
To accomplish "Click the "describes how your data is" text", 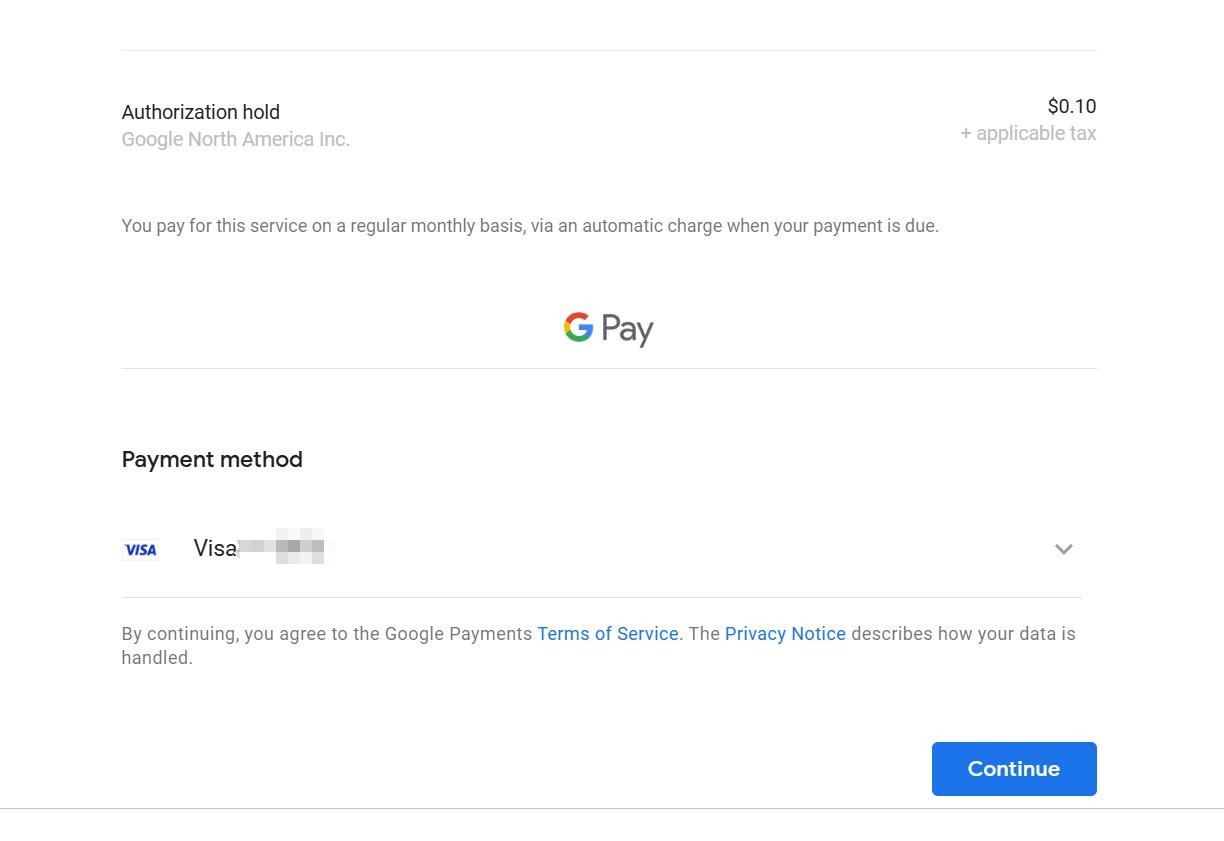I will (x=963, y=634).
